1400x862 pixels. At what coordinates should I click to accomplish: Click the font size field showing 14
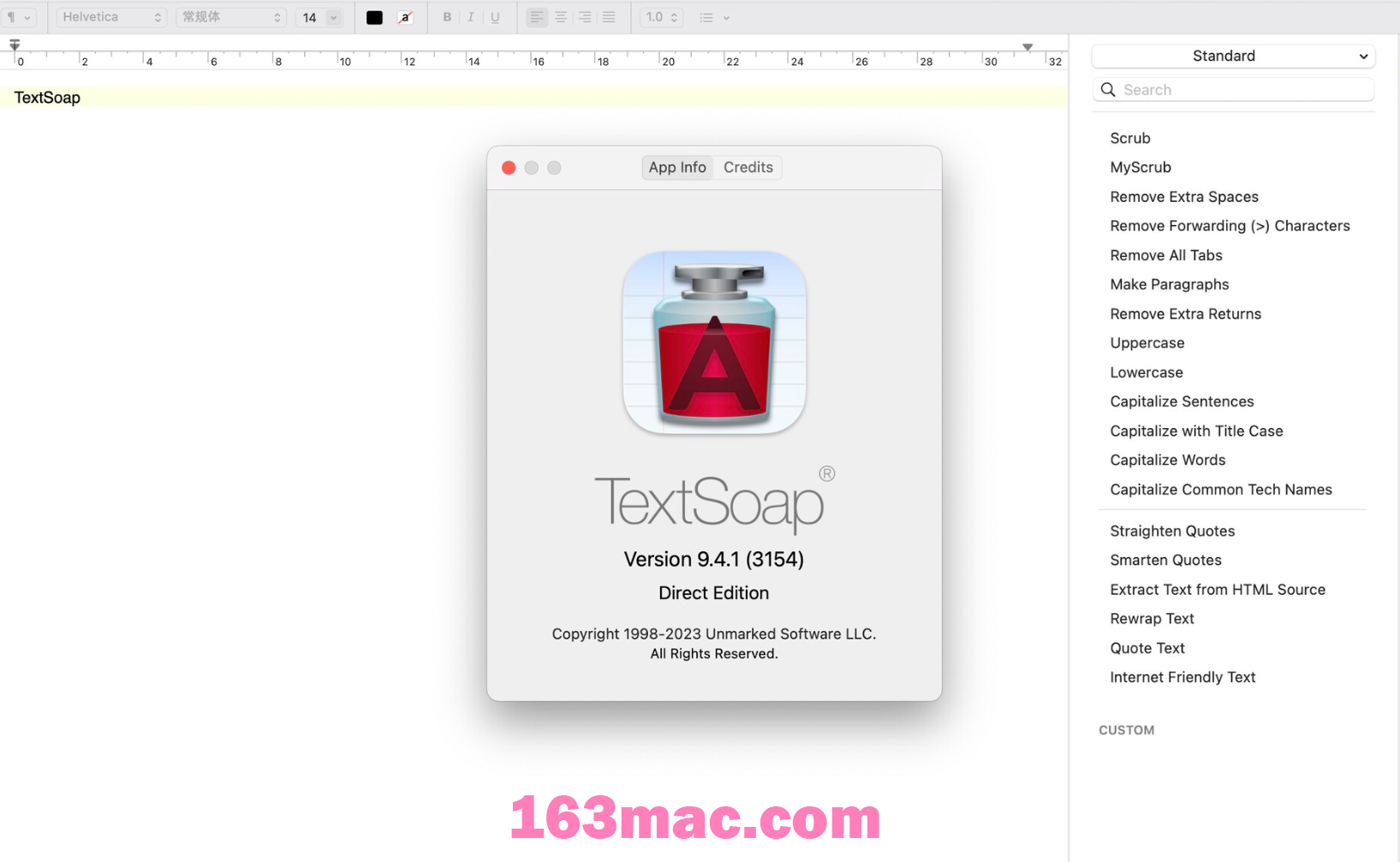(x=310, y=17)
